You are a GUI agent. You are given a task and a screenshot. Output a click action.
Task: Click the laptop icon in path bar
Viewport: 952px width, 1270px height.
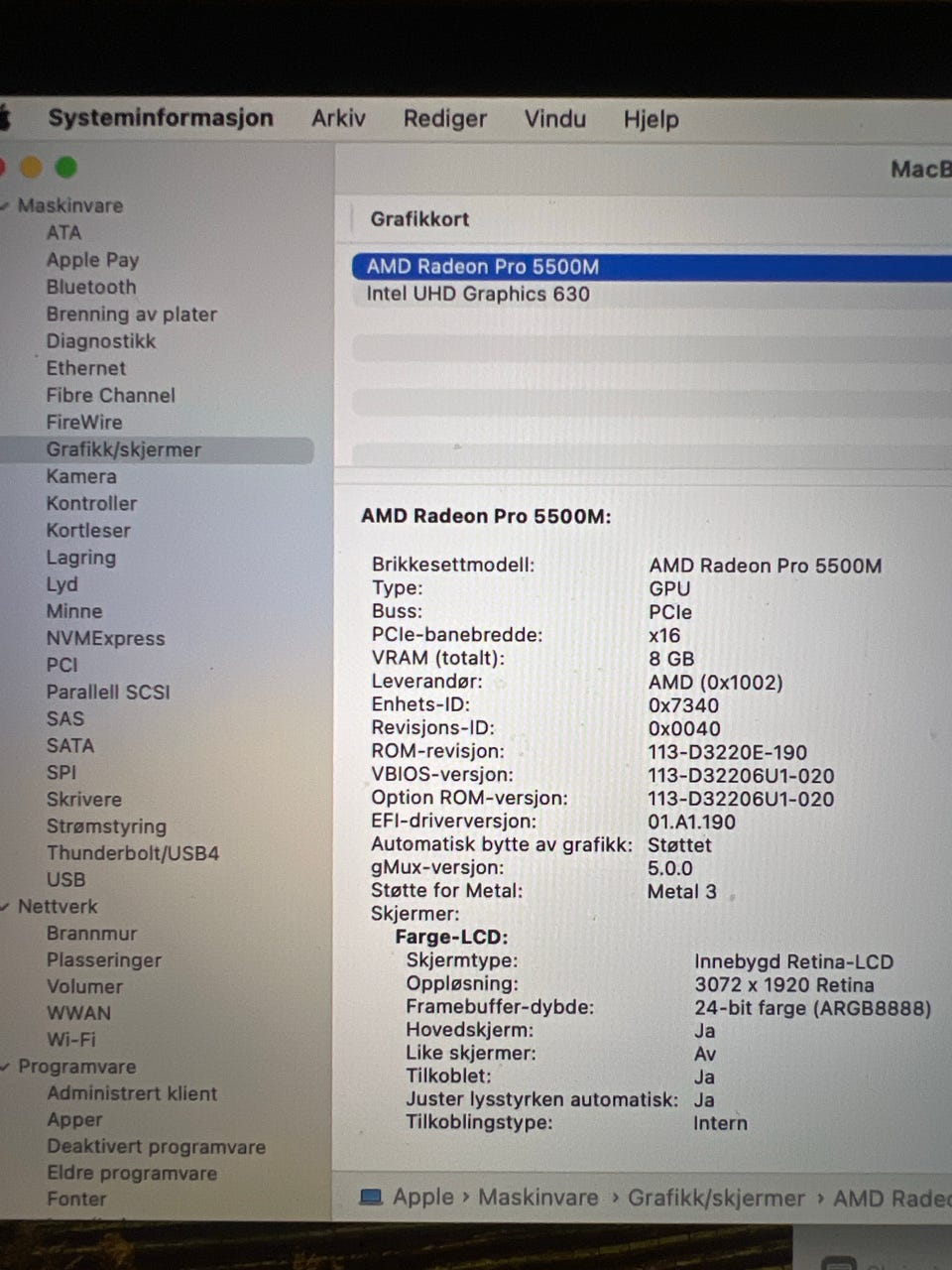coord(371,1198)
